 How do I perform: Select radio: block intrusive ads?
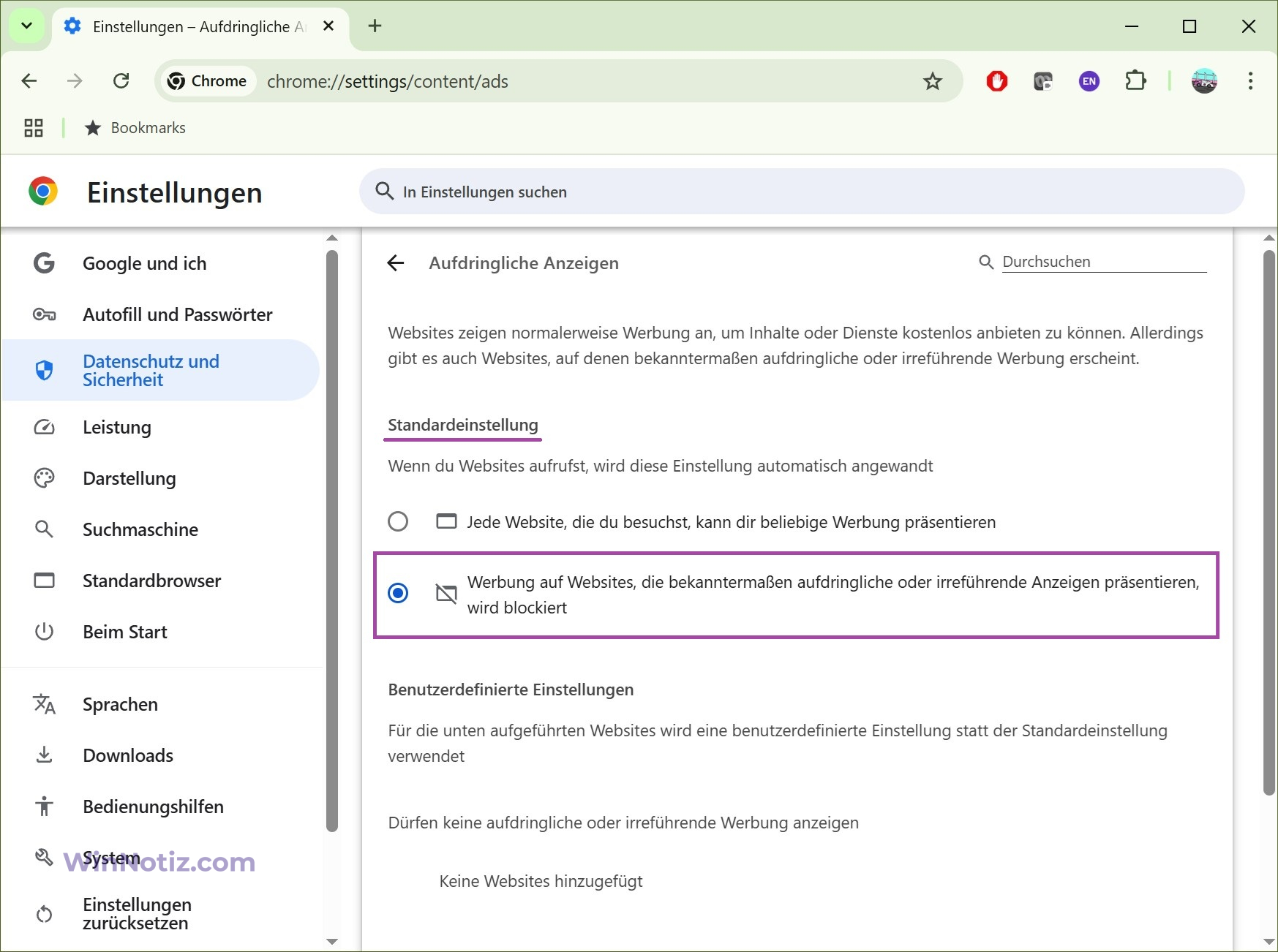[x=398, y=593]
